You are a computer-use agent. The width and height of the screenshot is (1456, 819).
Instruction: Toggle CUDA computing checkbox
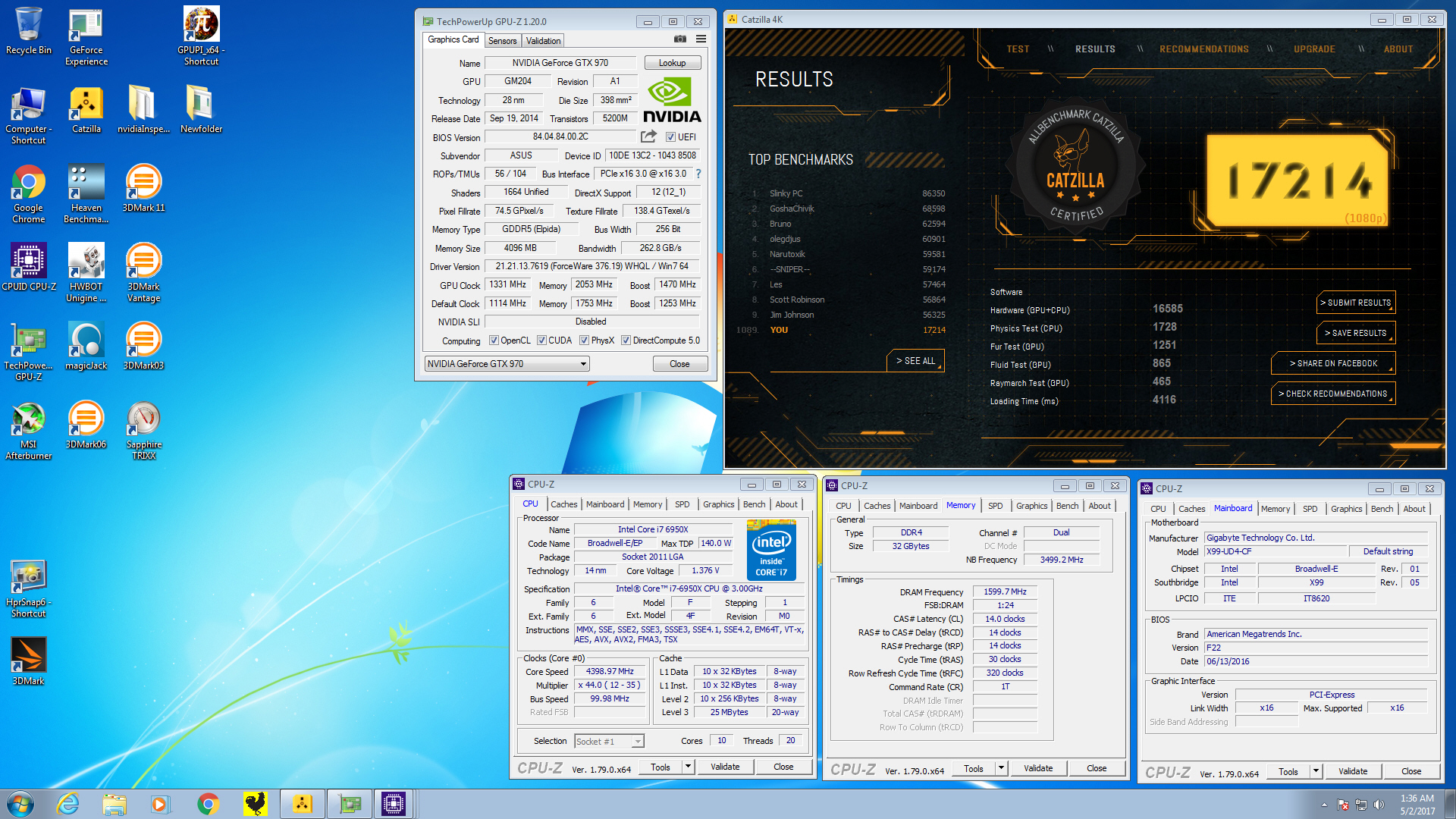pos(541,340)
